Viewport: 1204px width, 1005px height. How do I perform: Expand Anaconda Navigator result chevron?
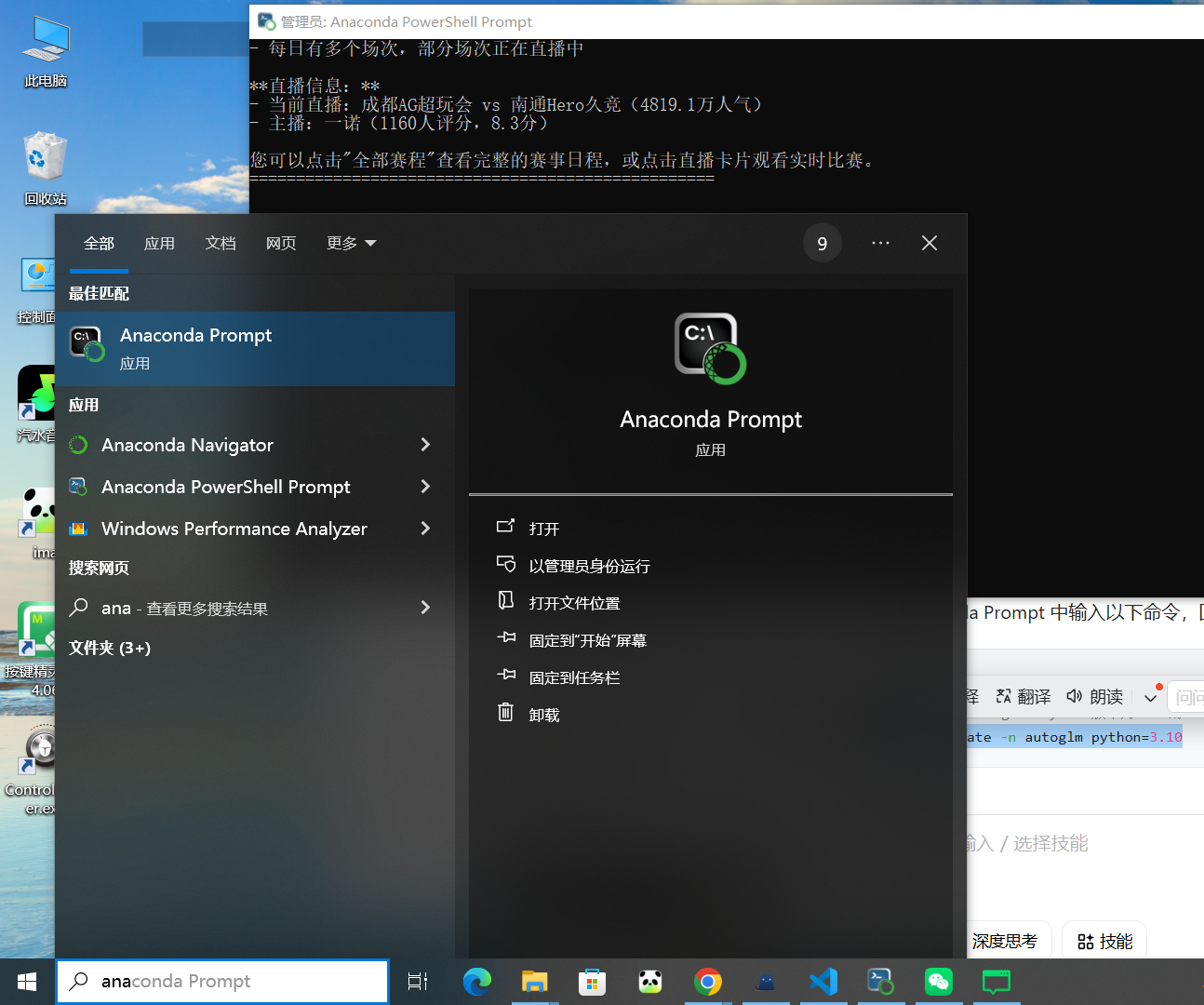coord(425,445)
